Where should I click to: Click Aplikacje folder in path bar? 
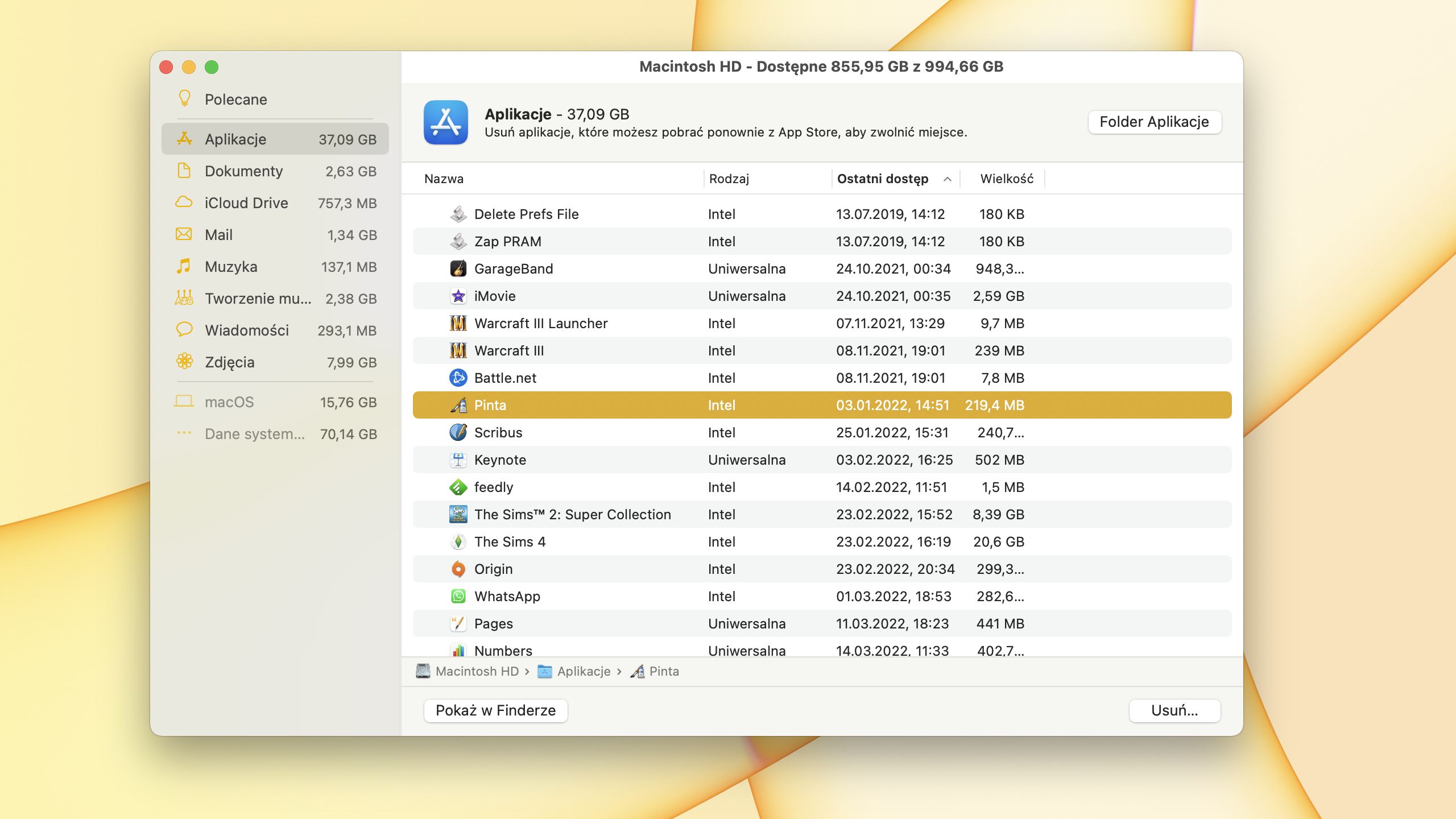pyautogui.click(x=583, y=671)
